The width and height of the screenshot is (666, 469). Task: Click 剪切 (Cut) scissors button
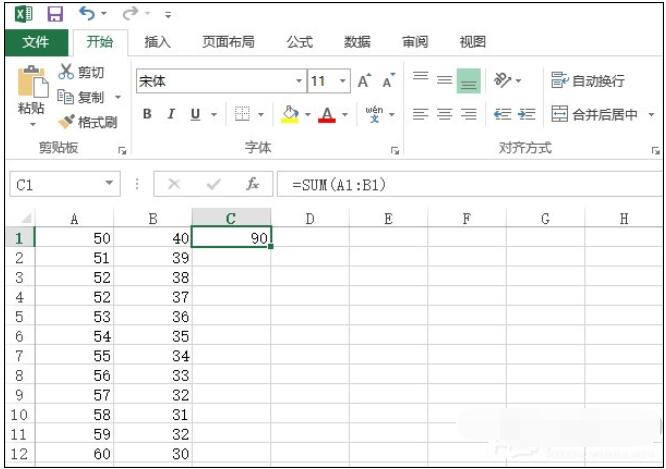81,72
